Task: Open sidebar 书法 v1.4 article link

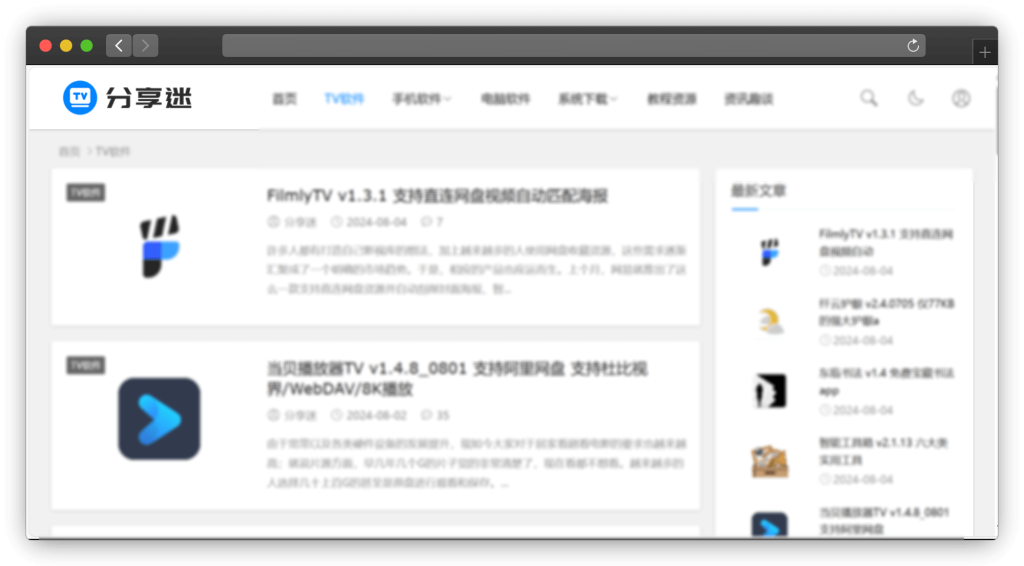Action: [x=886, y=381]
